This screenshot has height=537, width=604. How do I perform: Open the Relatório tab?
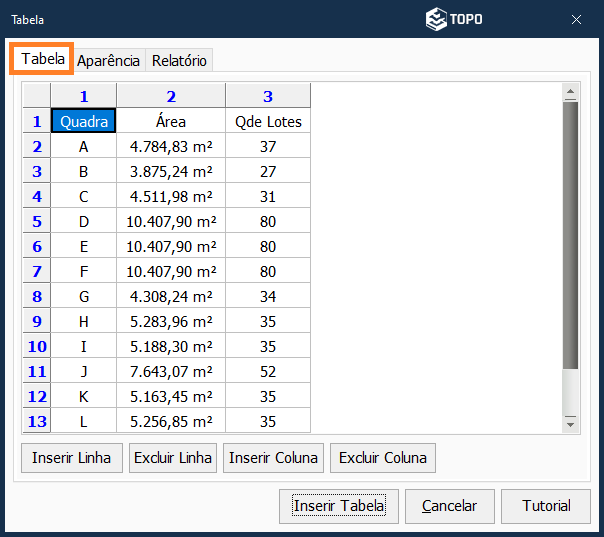[179, 60]
